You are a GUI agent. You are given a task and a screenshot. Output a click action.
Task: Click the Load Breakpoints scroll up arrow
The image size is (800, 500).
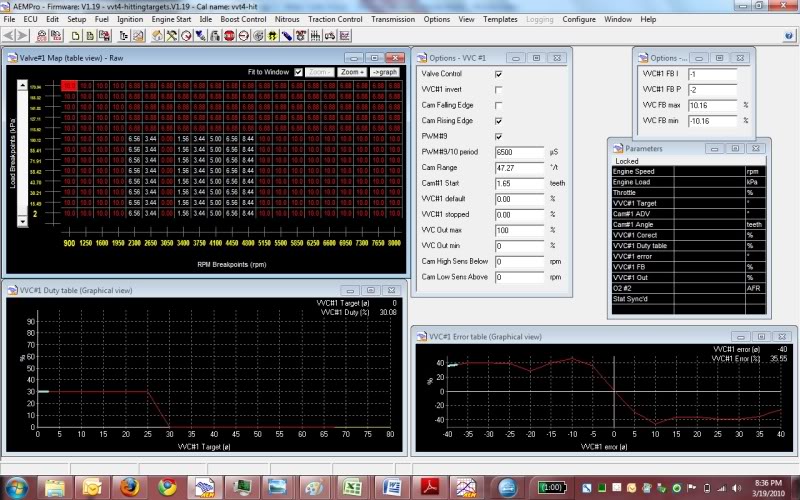[22, 85]
